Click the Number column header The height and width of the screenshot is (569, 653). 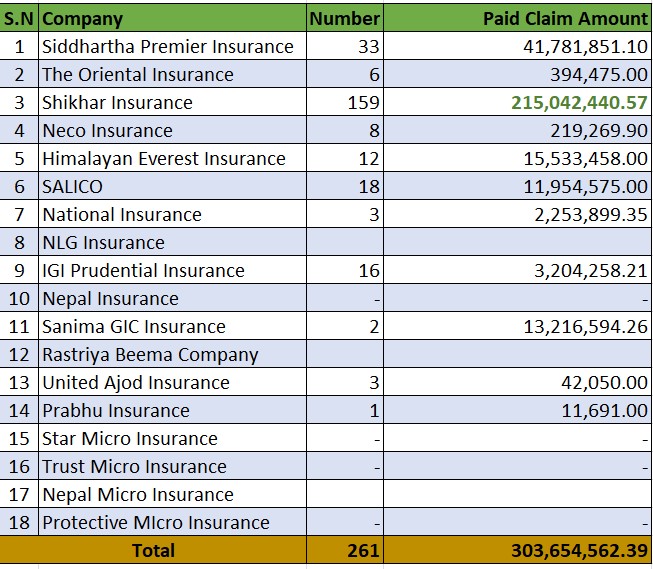344,19
